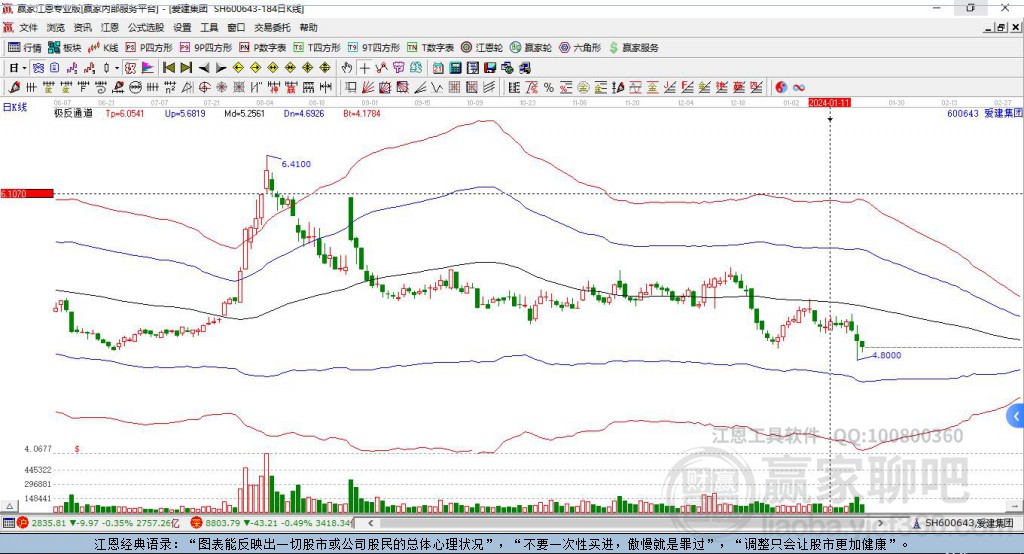The image size is (1024, 554).
Task: Select the red pencil drawing tool
Action: tap(14, 88)
